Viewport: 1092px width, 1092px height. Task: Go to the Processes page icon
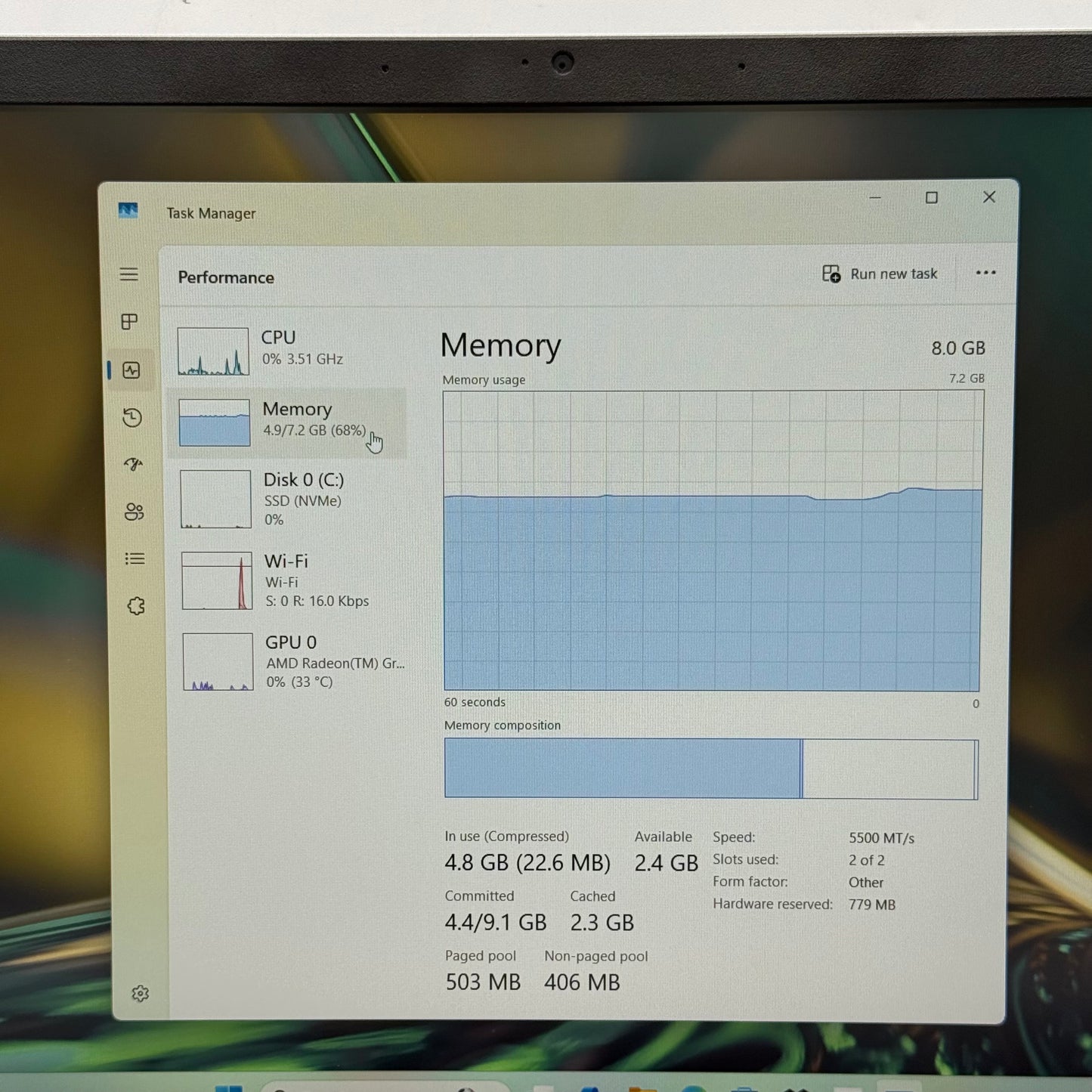pyautogui.click(x=130, y=322)
